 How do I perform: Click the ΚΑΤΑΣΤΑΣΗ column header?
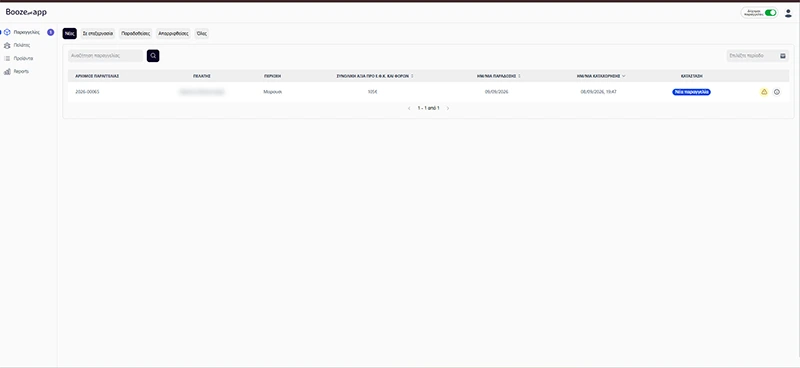point(691,76)
